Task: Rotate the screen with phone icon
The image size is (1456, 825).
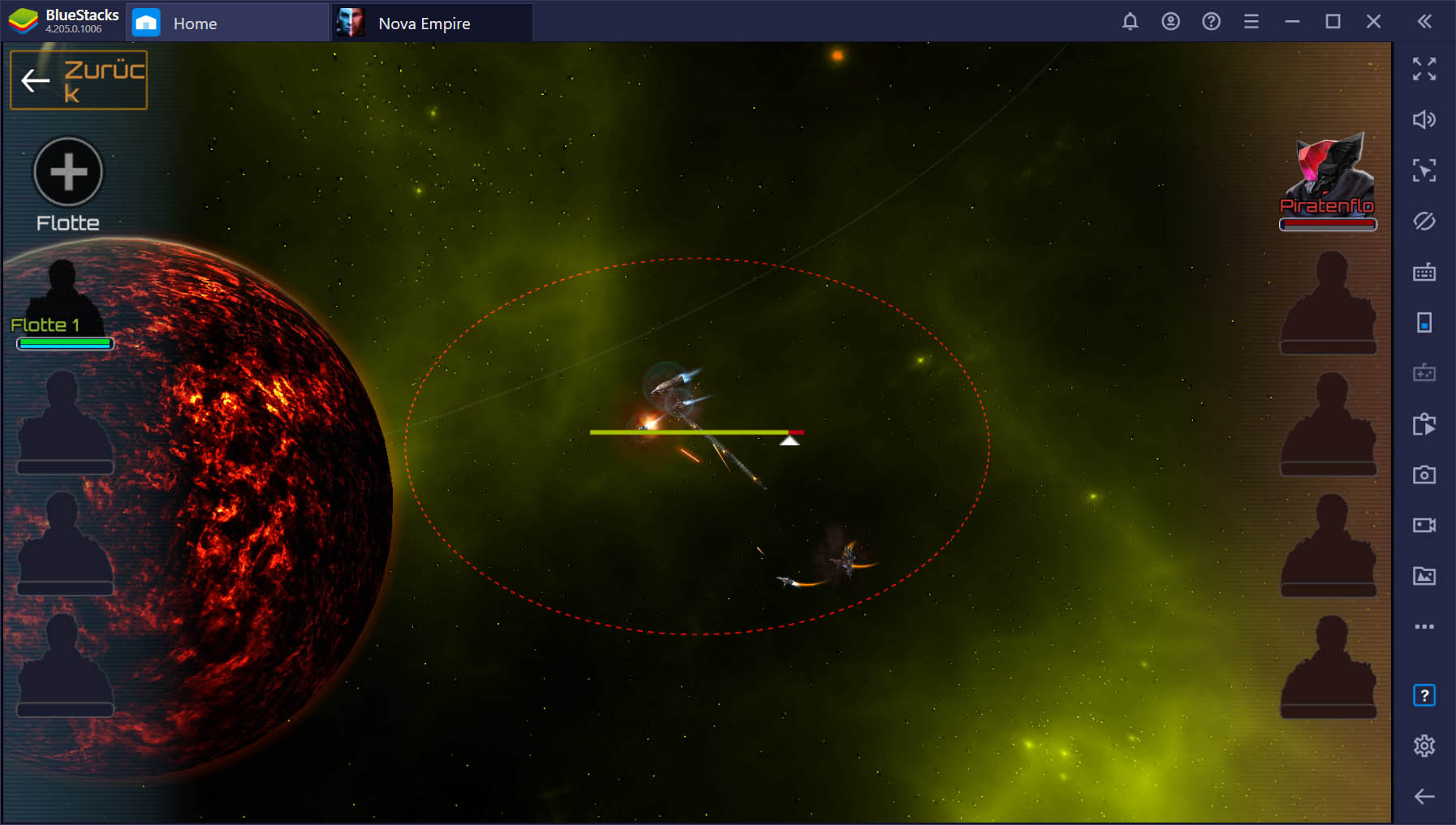Action: 1424,323
